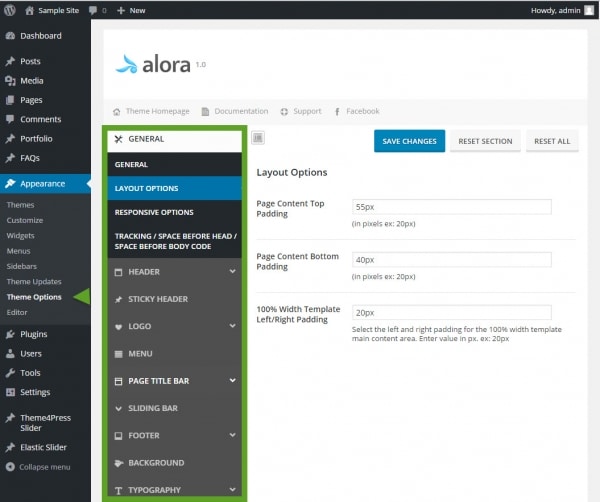The width and height of the screenshot is (600, 502).
Task: Click Theme Homepage house icon
Action: (x=117, y=112)
